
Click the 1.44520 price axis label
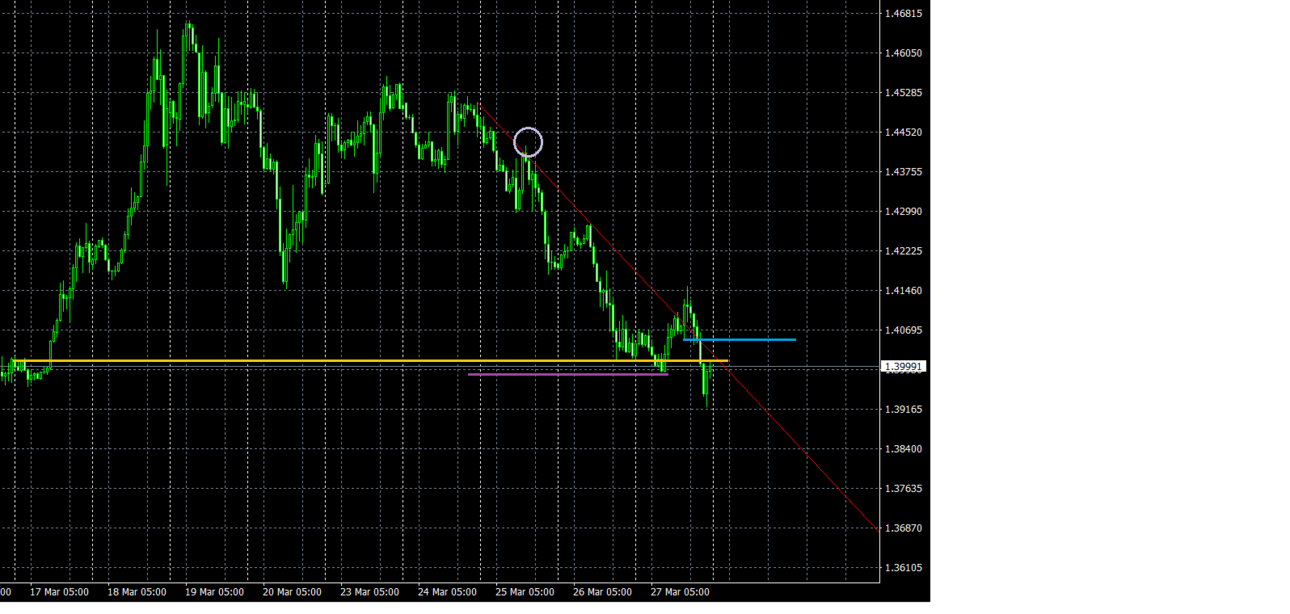coord(904,132)
